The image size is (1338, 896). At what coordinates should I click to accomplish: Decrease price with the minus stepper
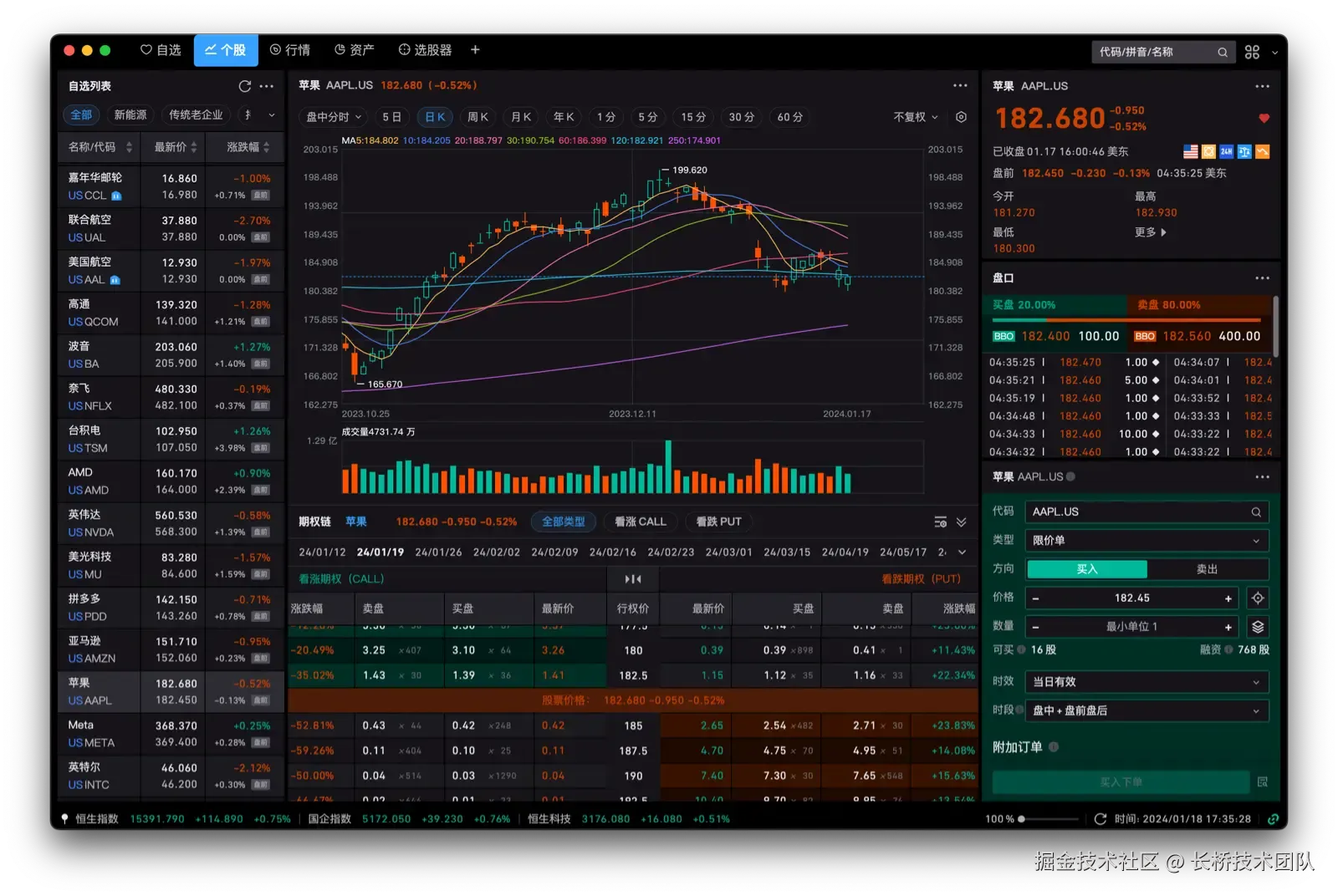pos(1035,598)
